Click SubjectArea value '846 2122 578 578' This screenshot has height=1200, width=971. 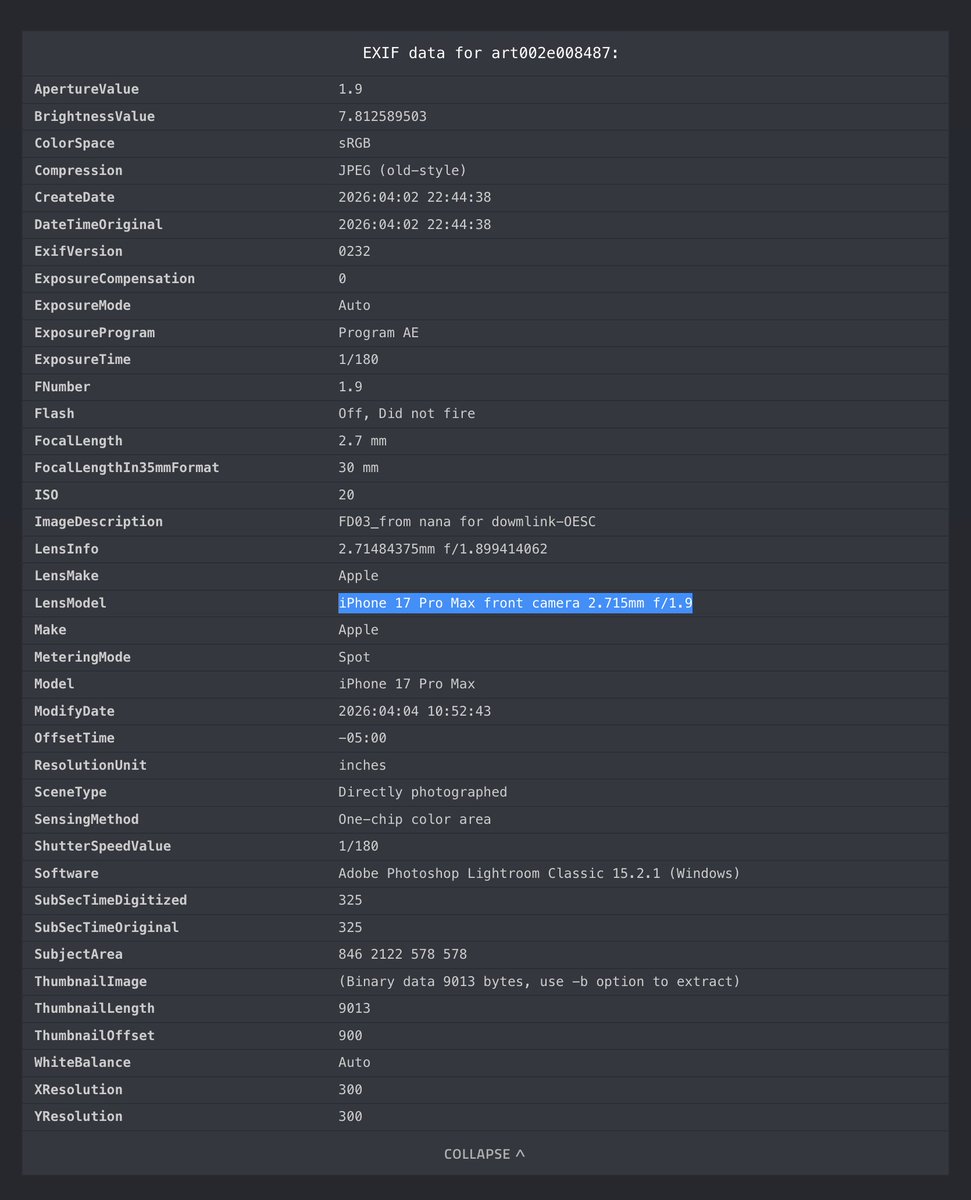pos(402,954)
